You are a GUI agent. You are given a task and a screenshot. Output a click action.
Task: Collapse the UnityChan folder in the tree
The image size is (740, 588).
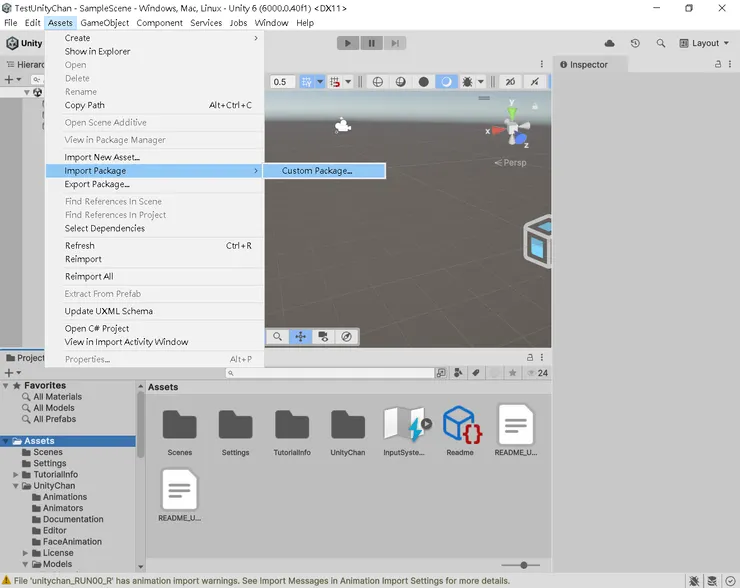coord(16,486)
